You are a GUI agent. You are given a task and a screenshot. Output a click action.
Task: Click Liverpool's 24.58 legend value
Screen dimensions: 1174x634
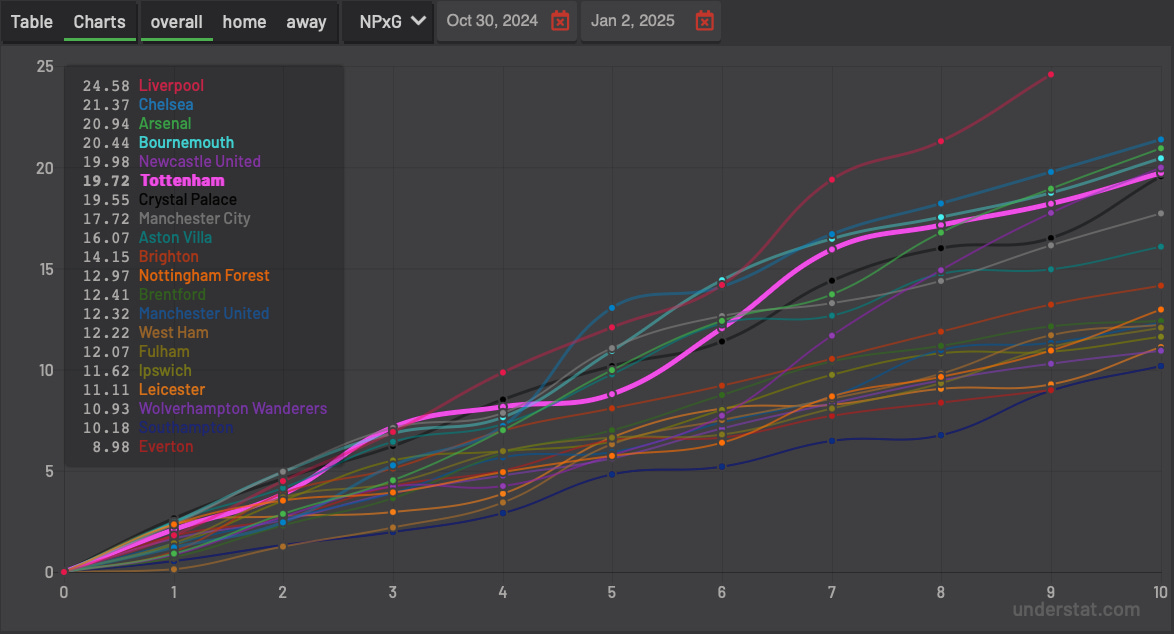106,86
